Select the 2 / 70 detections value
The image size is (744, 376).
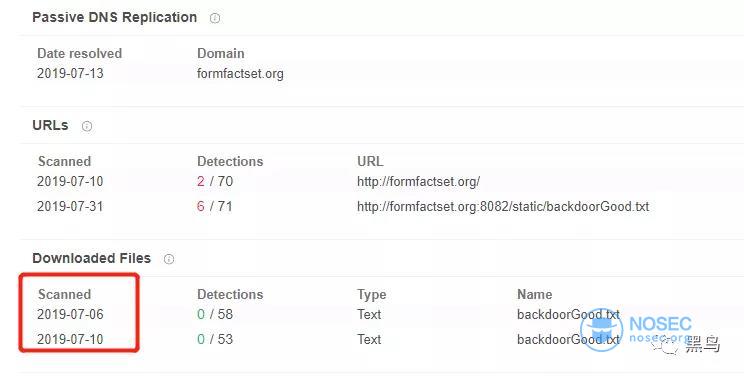[x=215, y=181]
